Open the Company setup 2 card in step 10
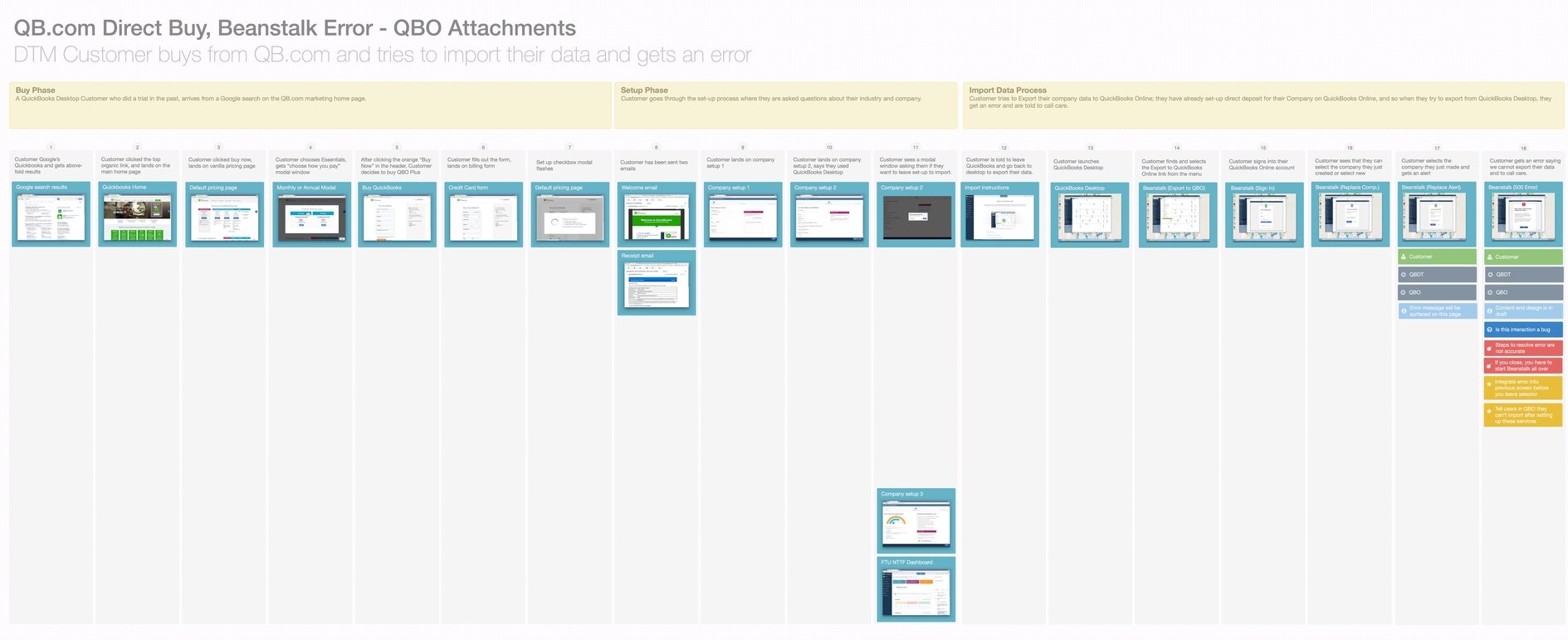 point(828,214)
